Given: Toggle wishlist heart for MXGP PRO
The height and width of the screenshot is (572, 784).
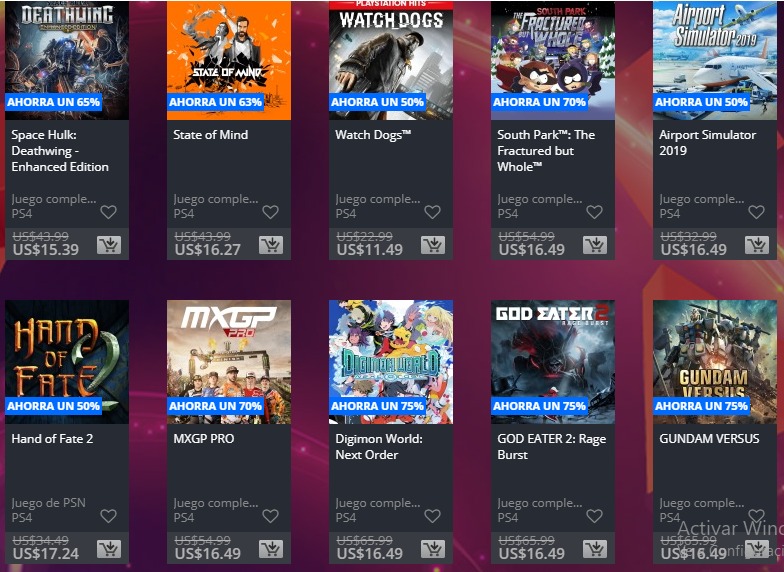Looking at the screenshot, I should [270, 516].
